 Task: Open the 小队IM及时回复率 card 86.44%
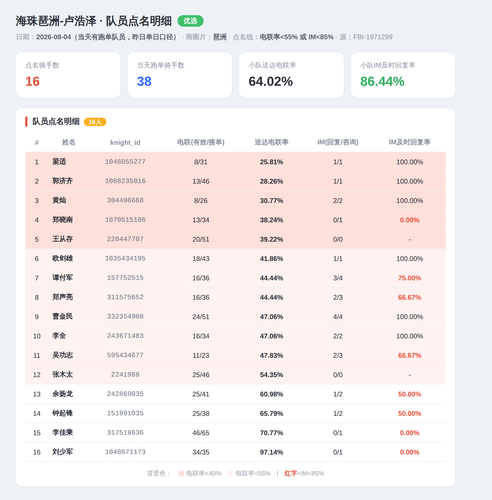pyautogui.click(x=403, y=75)
